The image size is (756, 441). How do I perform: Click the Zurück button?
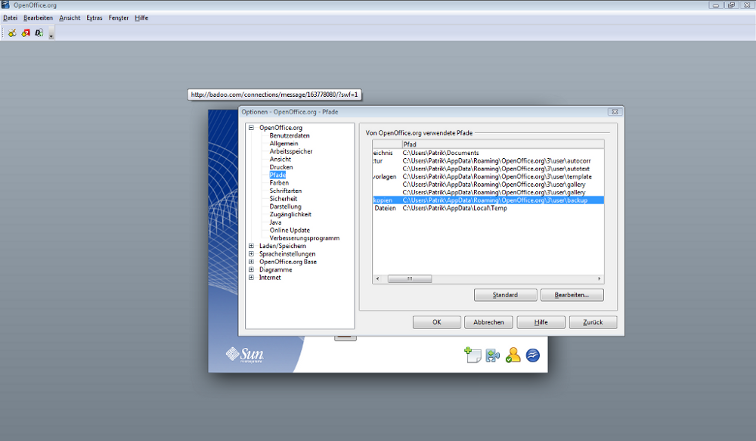tap(593, 322)
